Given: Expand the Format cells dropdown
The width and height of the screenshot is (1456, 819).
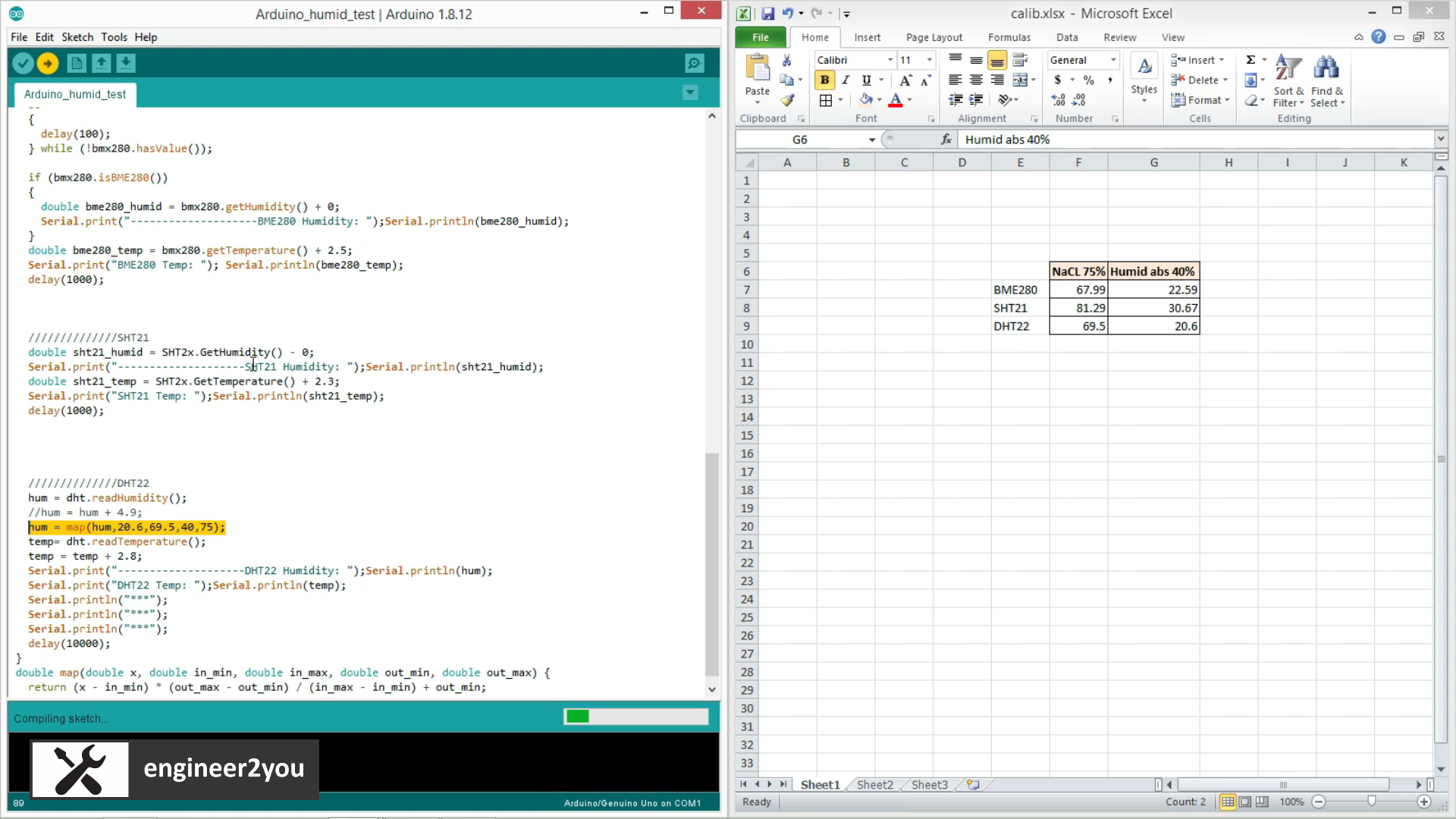Looking at the screenshot, I should click(x=1227, y=100).
